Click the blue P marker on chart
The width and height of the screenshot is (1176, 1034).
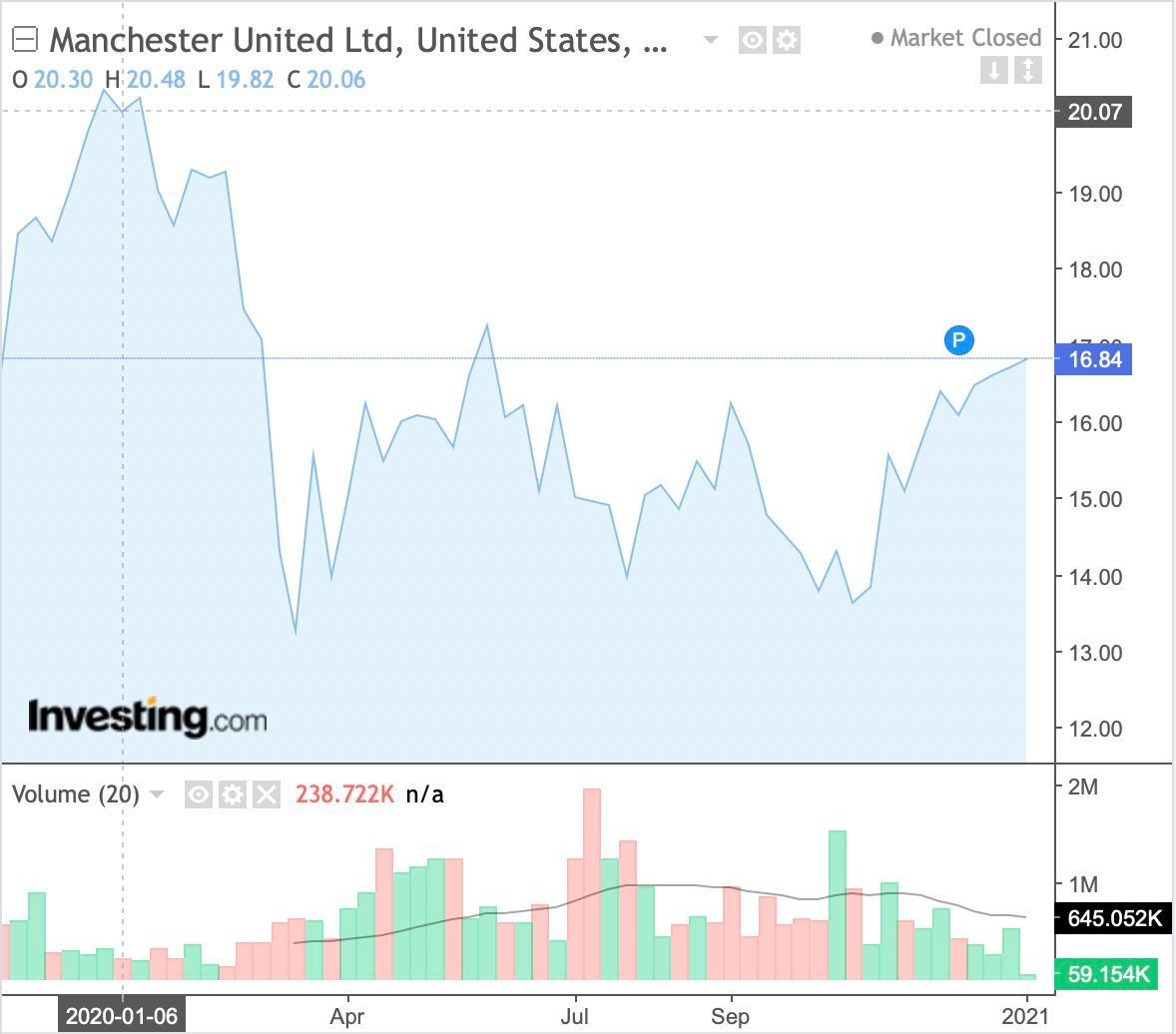pyautogui.click(x=958, y=340)
